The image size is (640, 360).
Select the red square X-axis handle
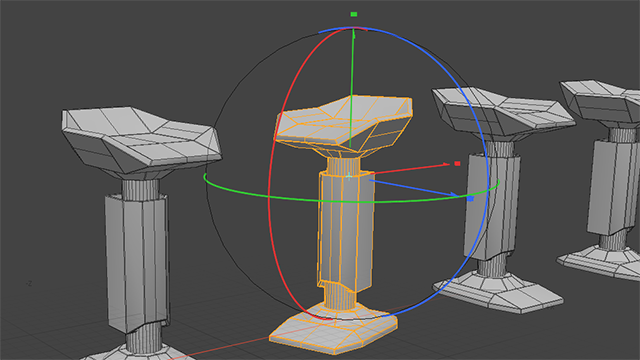click(x=457, y=164)
